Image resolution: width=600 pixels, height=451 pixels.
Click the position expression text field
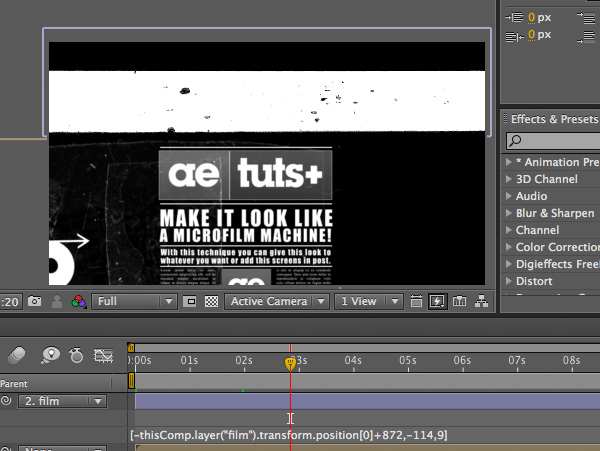point(289,435)
